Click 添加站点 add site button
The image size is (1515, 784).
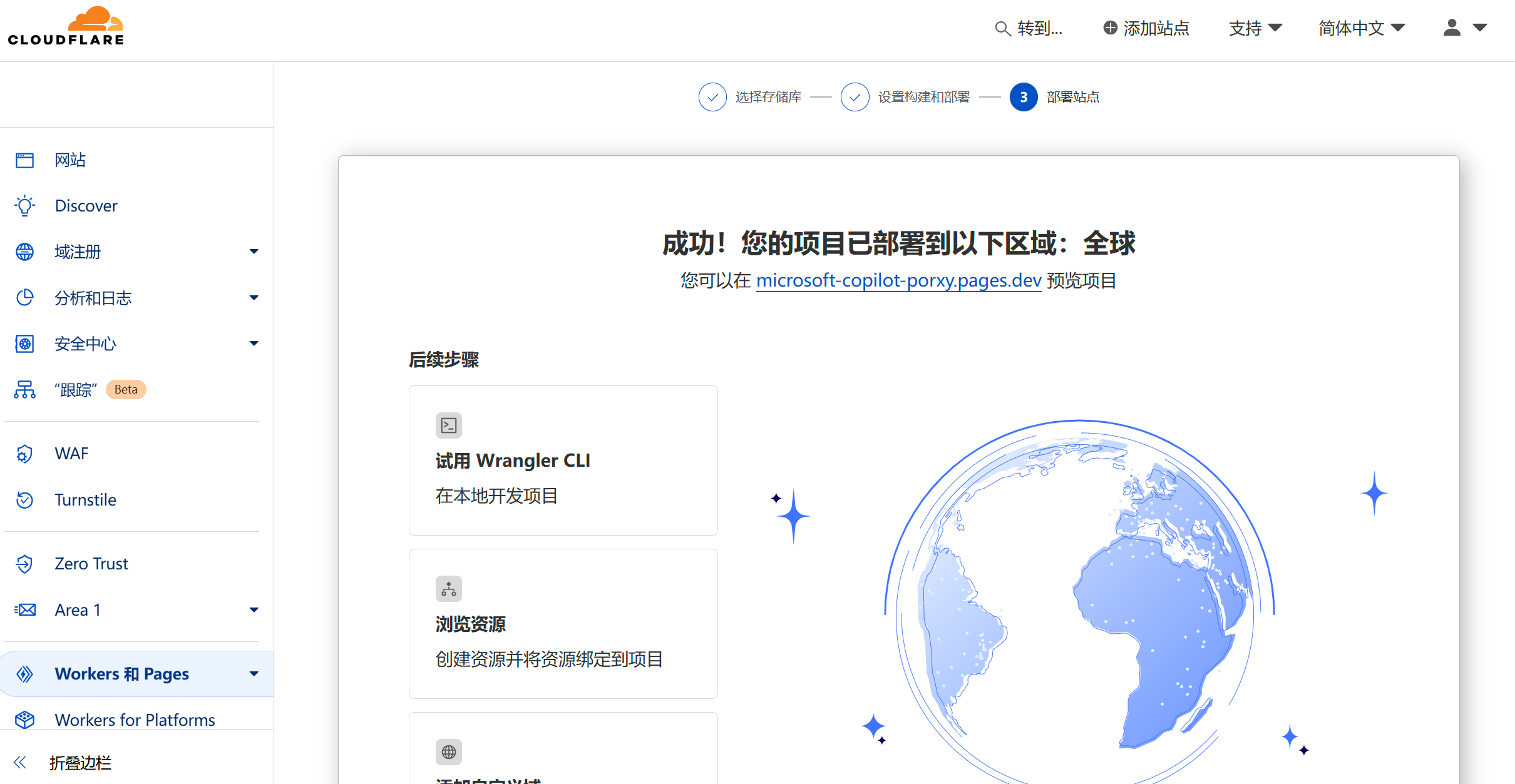click(1146, 28)
